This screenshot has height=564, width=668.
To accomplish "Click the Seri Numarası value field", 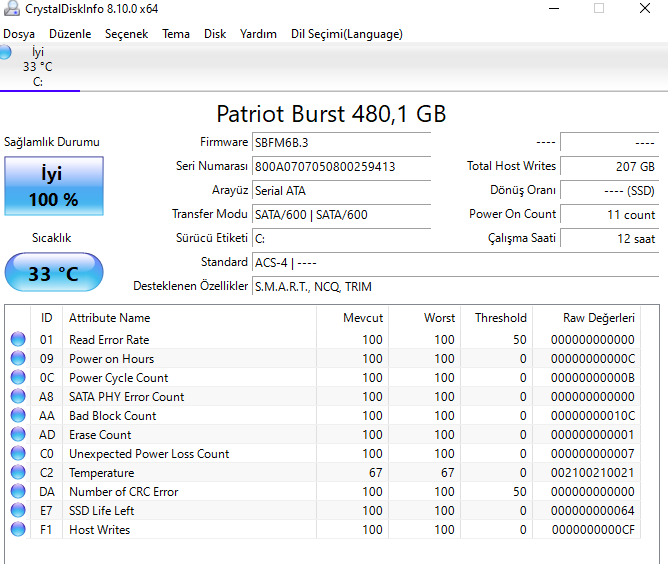I will pos(340,166).
